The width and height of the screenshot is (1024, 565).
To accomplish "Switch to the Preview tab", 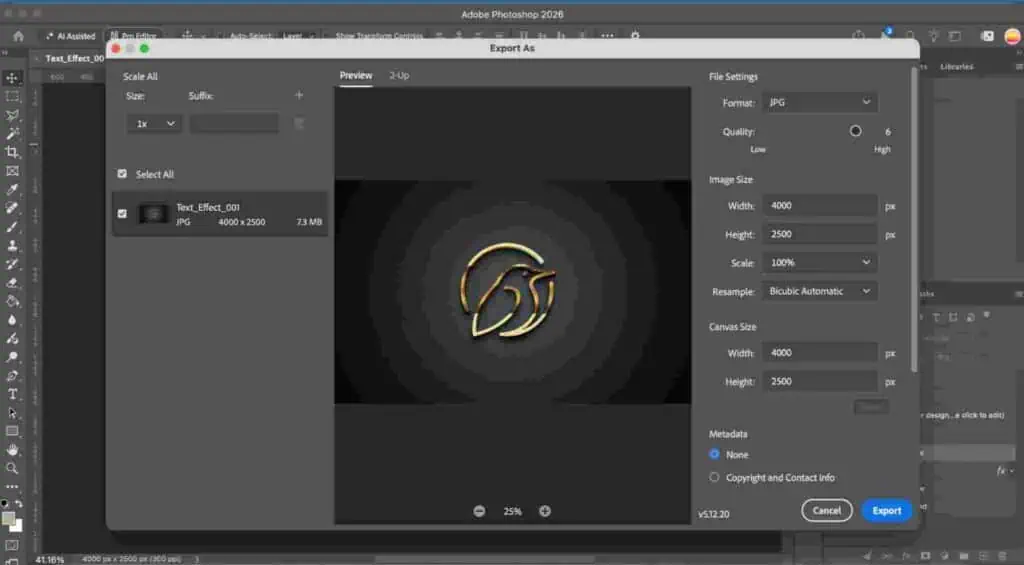I will point(356,76).
